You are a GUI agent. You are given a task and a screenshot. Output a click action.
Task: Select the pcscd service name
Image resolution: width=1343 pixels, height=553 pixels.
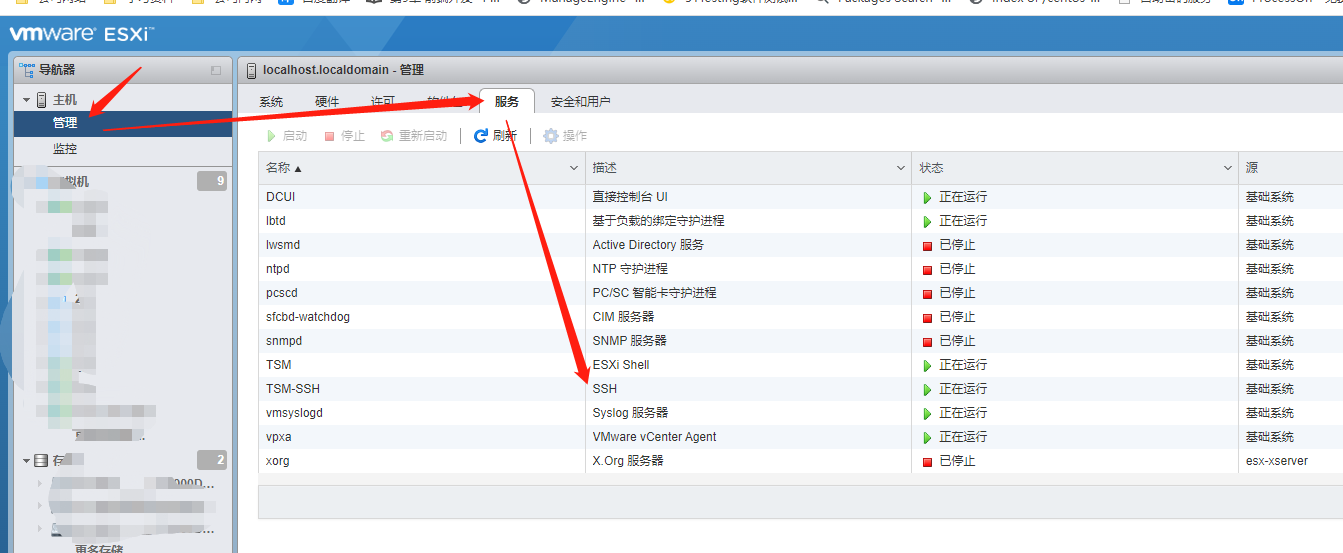pos(281,293)
